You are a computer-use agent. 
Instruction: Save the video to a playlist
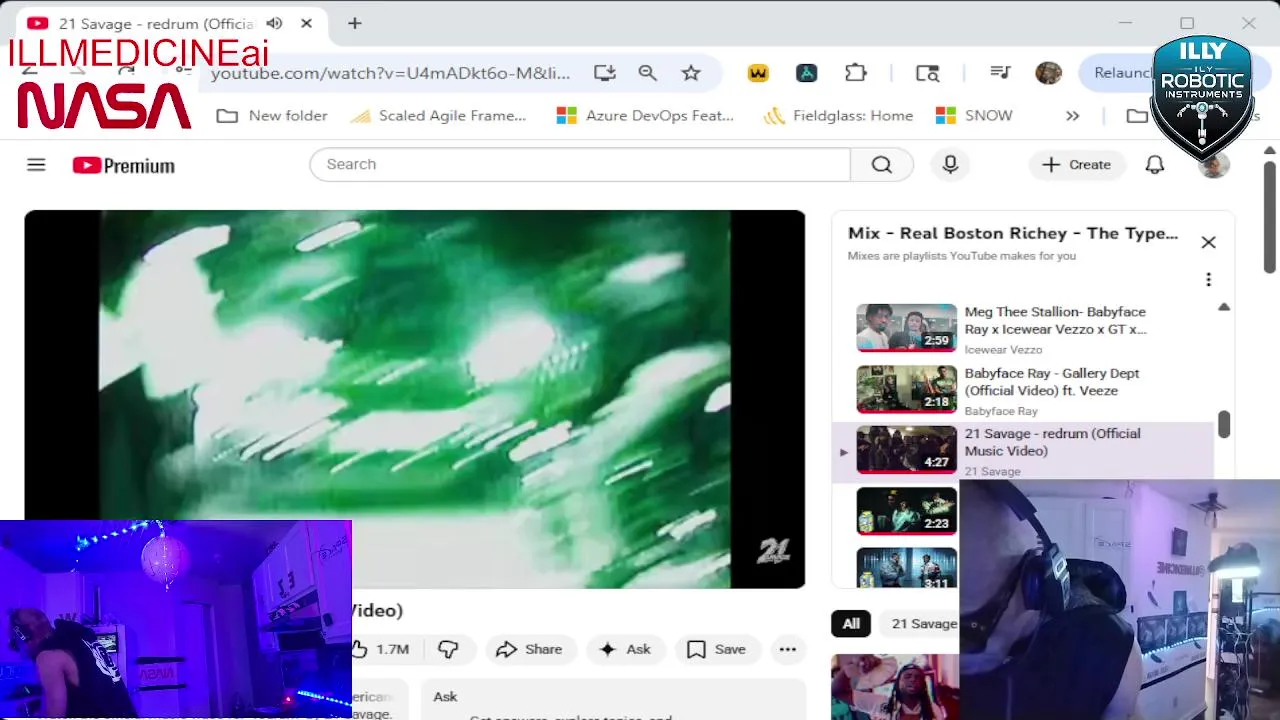716,649
